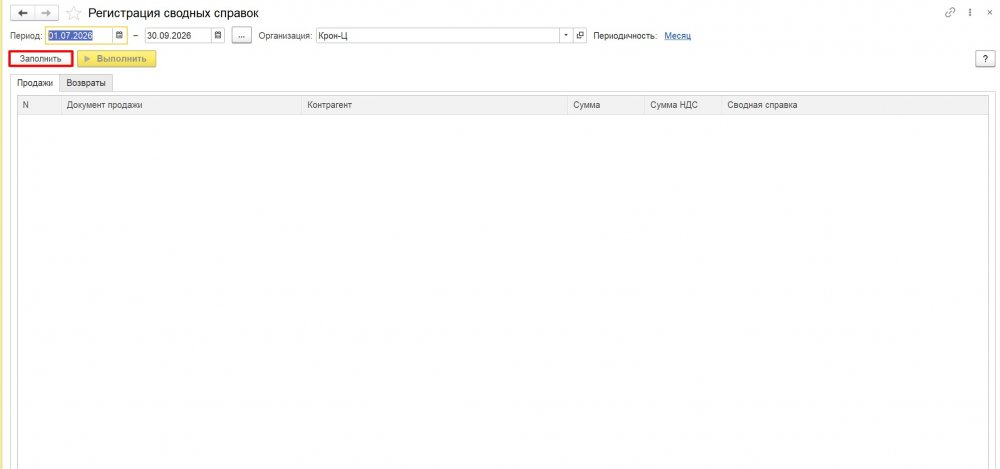Go forward with the right arrow button
Screen dimensions: 1000x469
pos(47,13)
